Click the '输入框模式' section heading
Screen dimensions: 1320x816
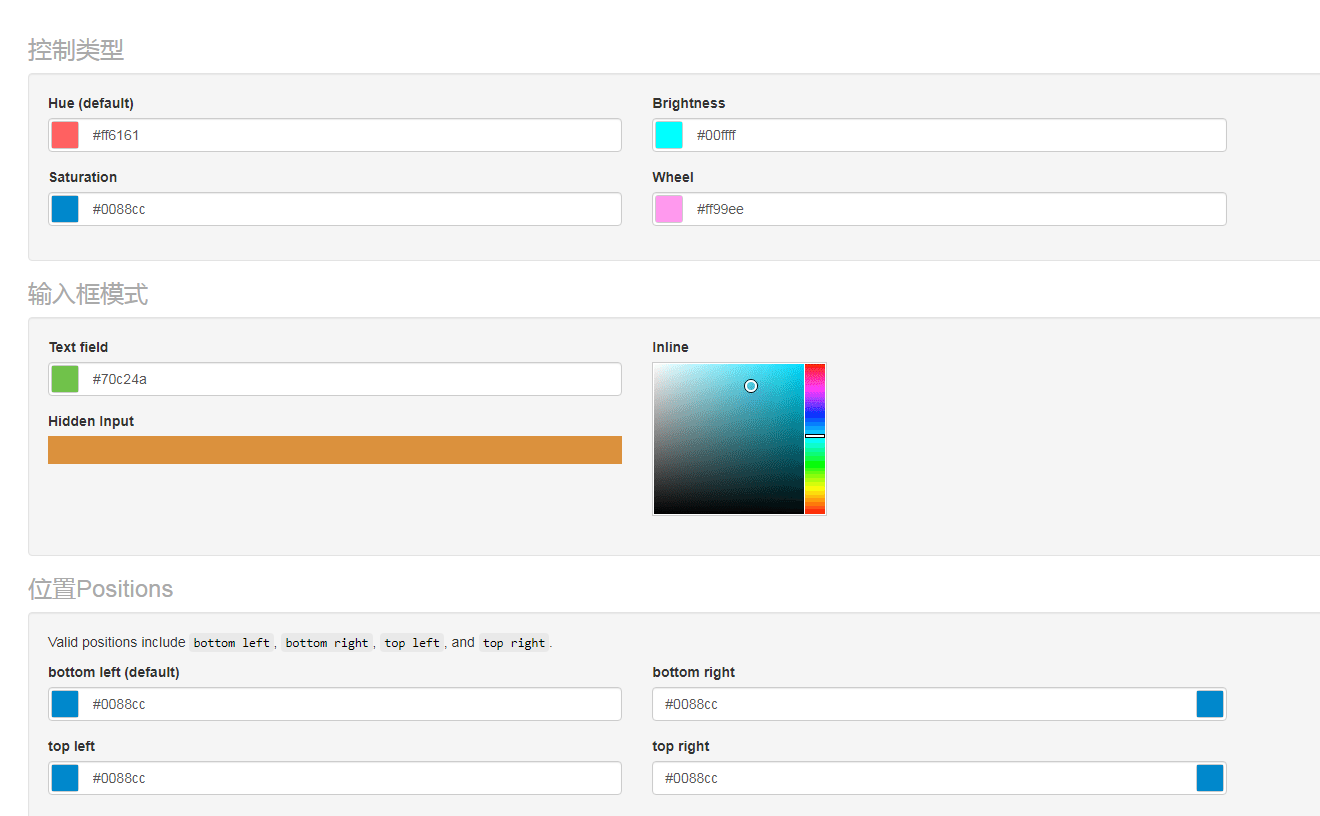click(x=88, y=294)
